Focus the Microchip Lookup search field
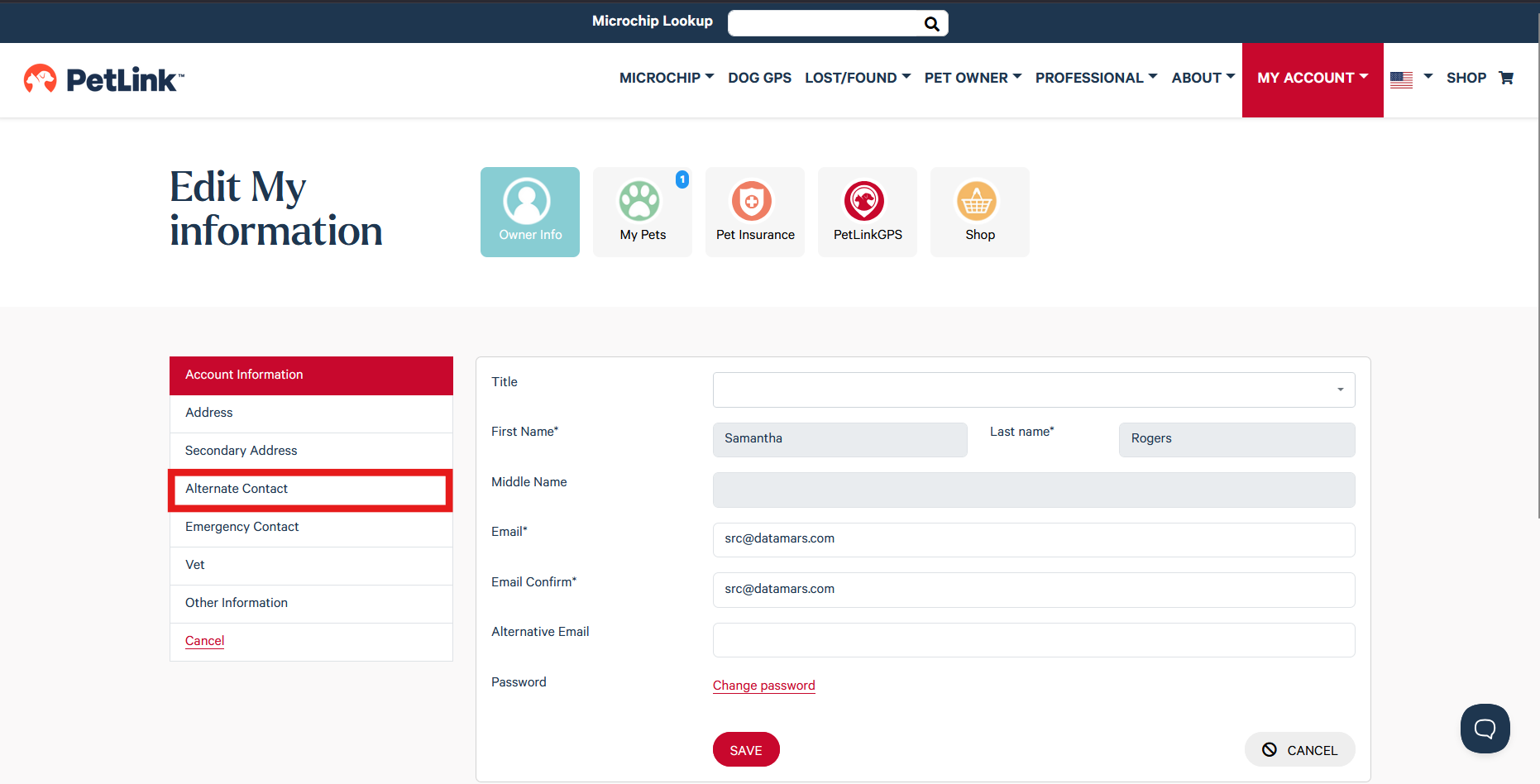The image size is (1540, 784). point(825,23)
